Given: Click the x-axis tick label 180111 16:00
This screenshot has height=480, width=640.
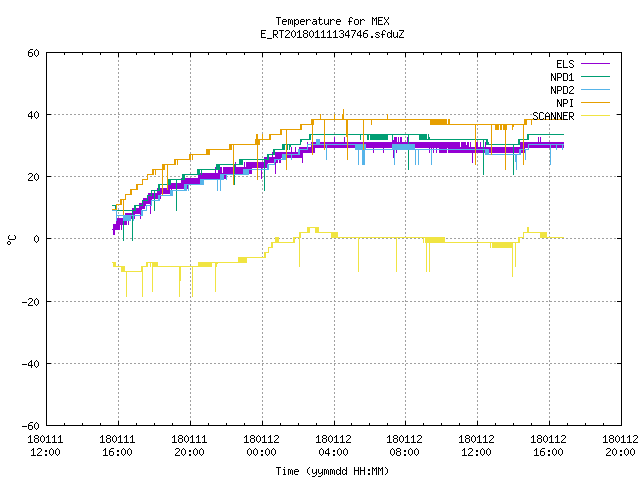Looking at the screenshot, I should coord(117,446).
